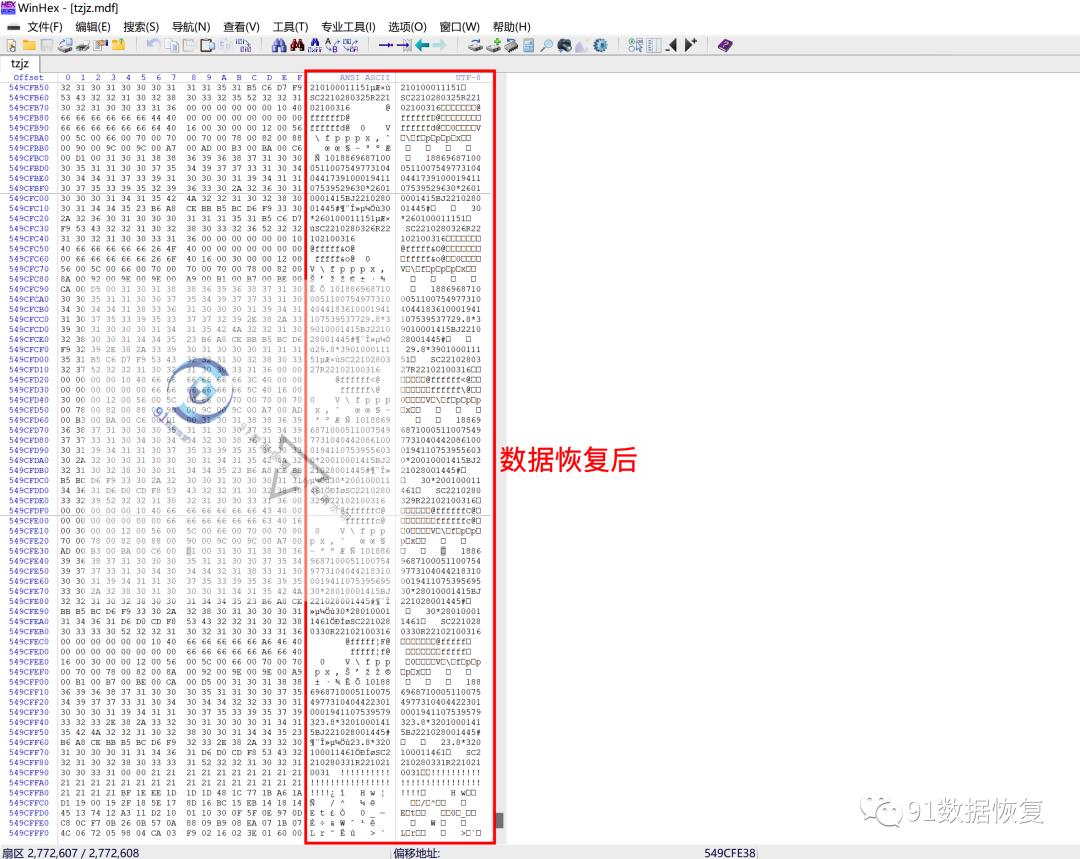The image size is (1080, 859).
Task: Click offset row 549CFE00
Action: point(29,521)
